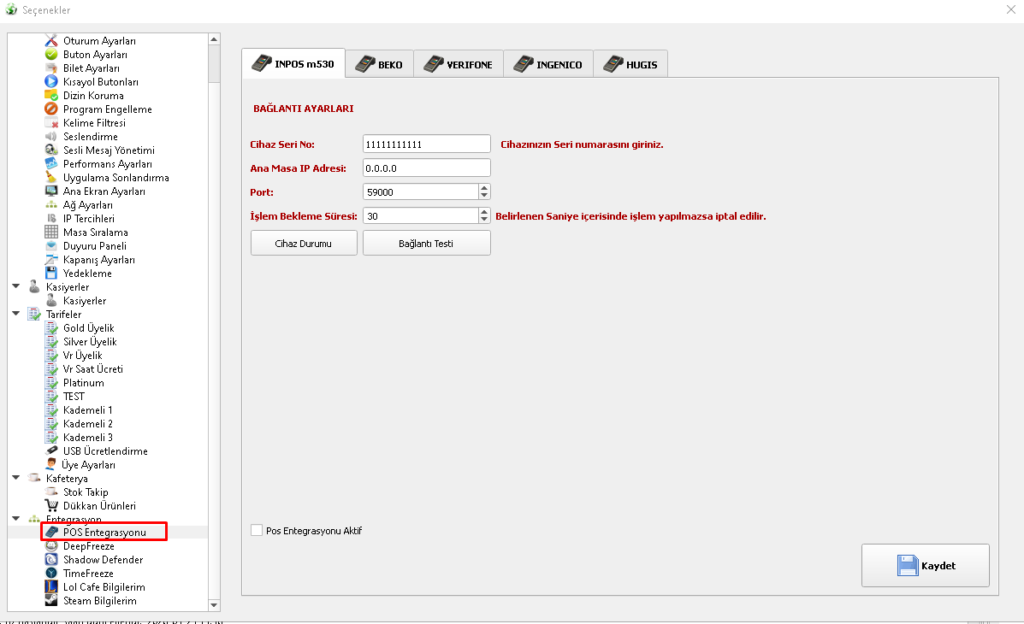Collapse the Tarifeler tree group

[16, 314]
